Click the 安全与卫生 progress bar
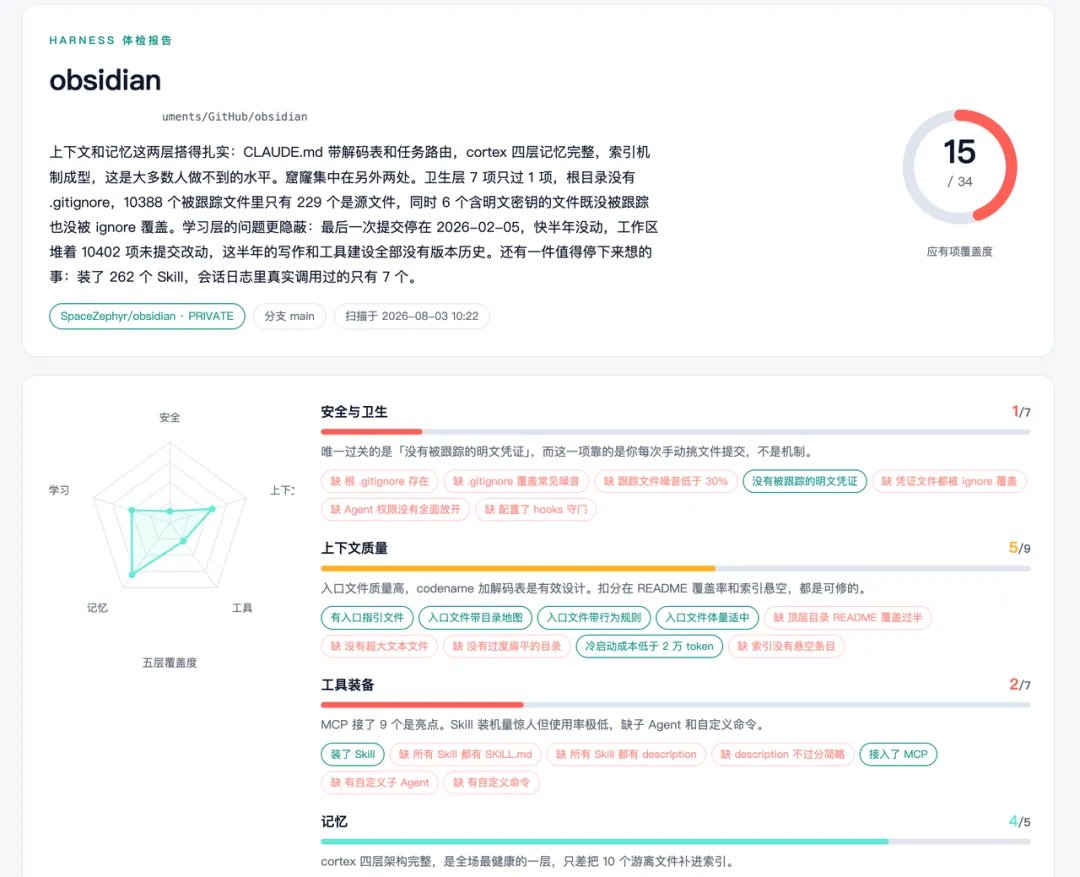1080x877 pixels. 675,432
